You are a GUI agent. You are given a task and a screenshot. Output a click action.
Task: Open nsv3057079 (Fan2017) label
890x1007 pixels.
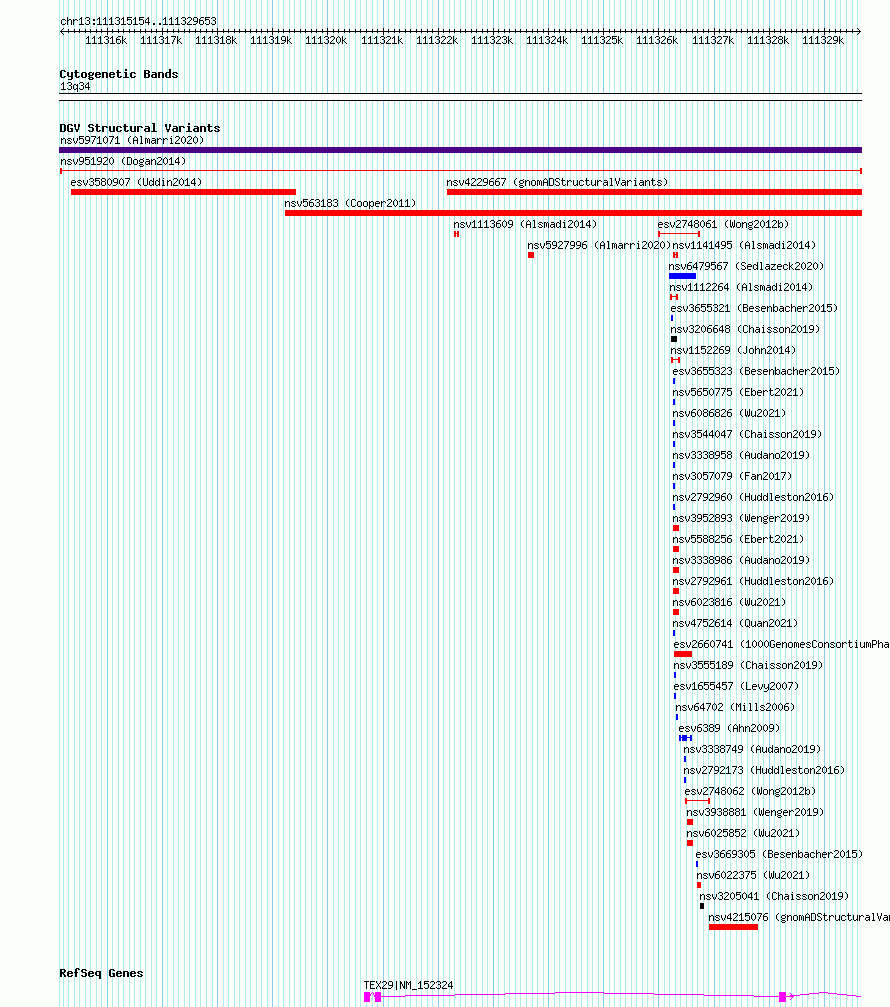pos(732,477)
